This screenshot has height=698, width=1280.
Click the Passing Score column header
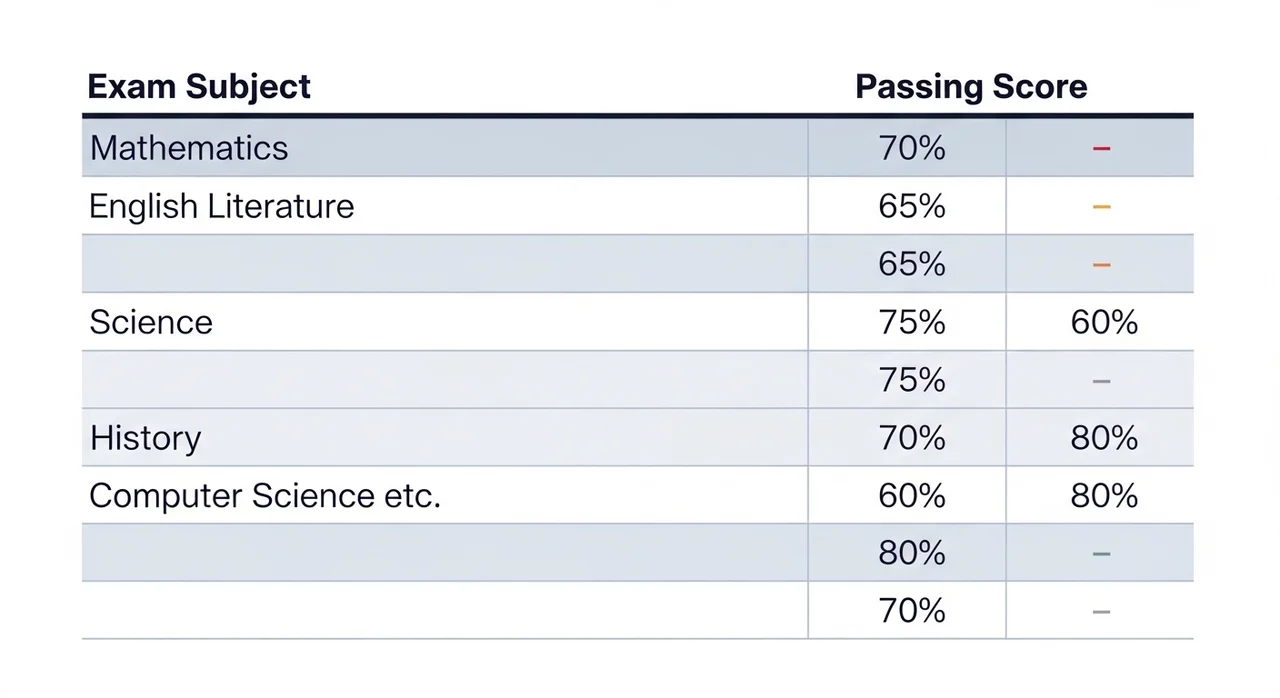(970, 87)
